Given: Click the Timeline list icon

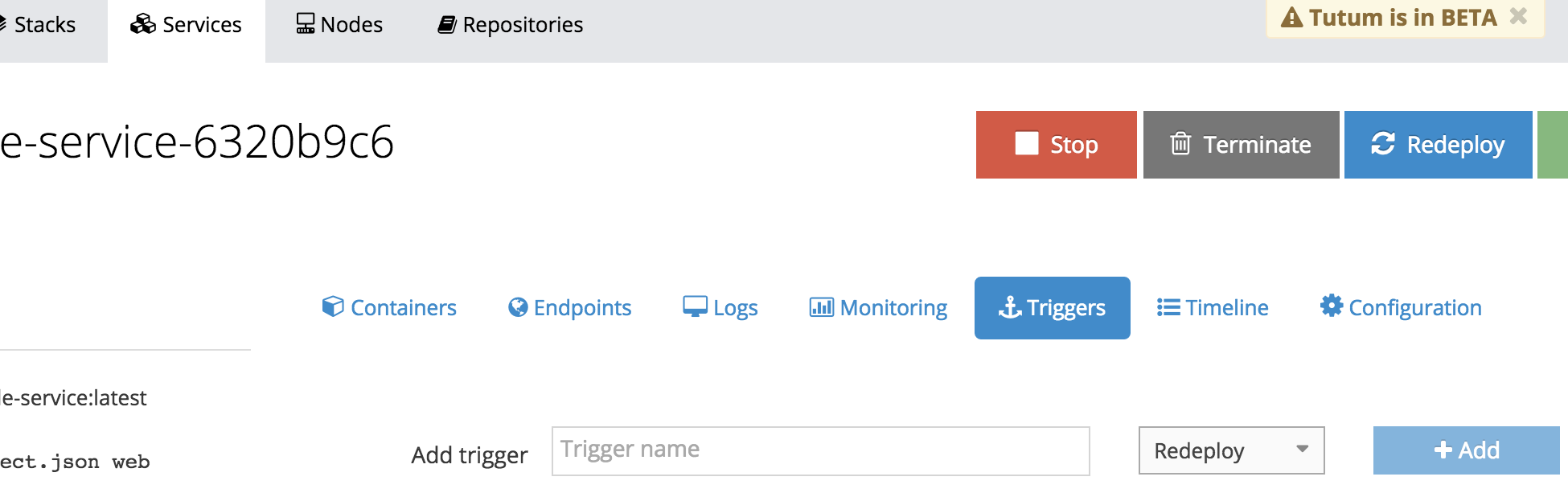Looking at the screenshot, I should click(x=1168, y=307).
